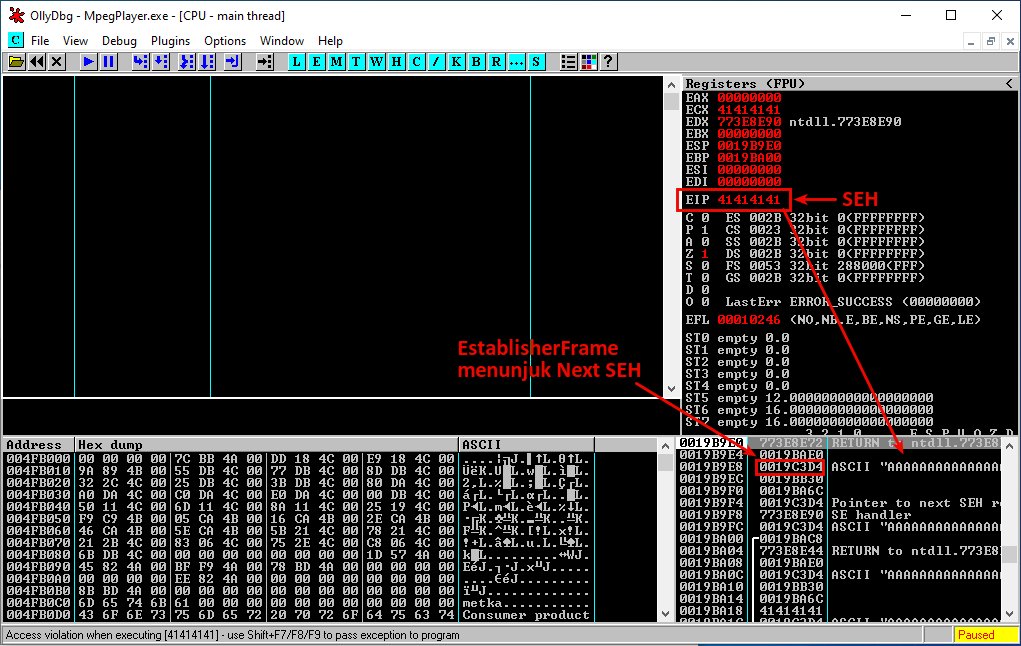The image size is (1021, 646).
Task: Select dump row at address 004FB0D0
Action: click(298, 615)
